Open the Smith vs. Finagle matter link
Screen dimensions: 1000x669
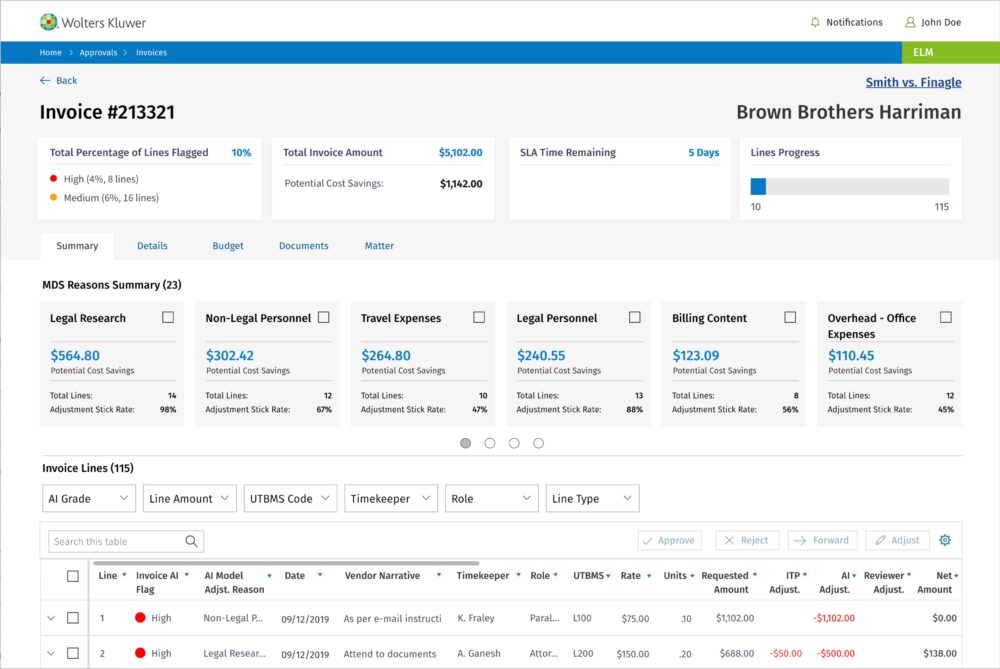[x=913, y=82]
